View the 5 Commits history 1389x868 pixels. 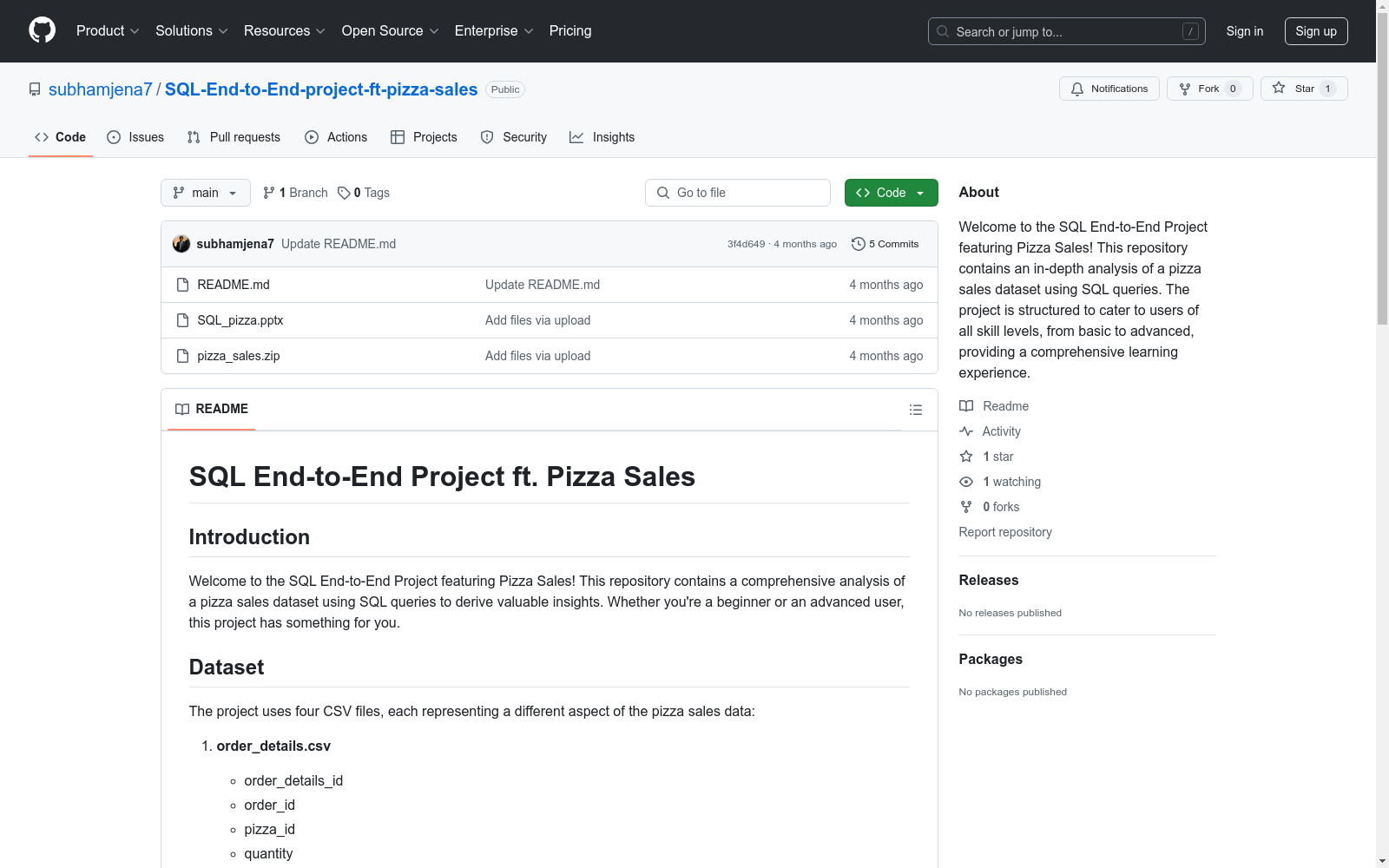pos(885,244)
